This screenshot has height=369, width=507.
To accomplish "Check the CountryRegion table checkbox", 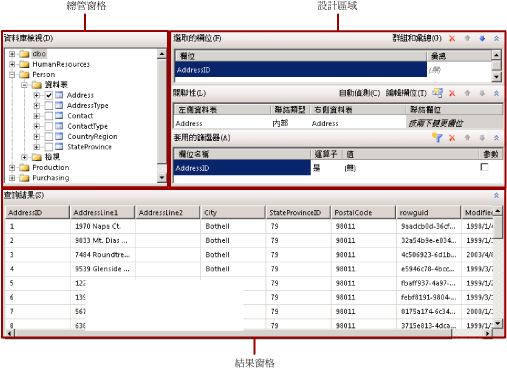I will click(49, 137).
